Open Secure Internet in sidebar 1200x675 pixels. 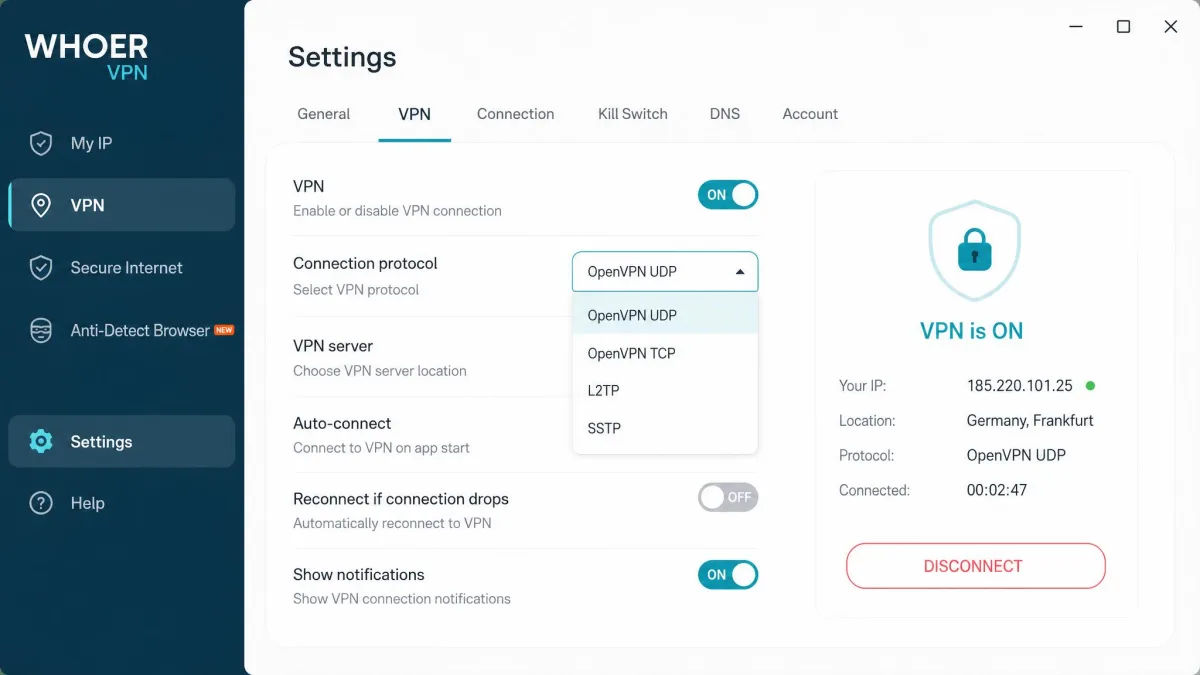click(122, 268)
